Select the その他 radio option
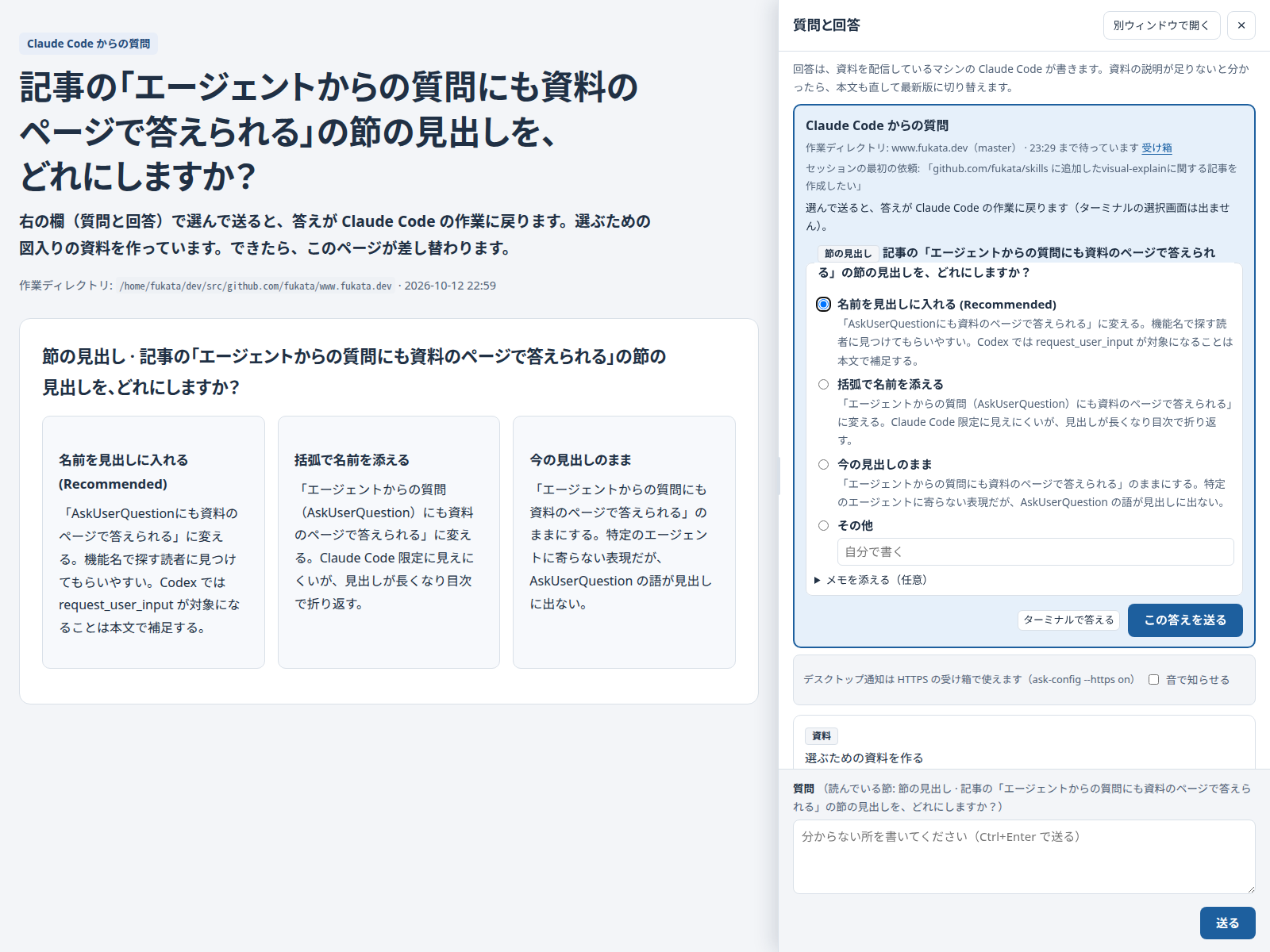Viewport: 1270px width, 952px height. tap(824, 526)
